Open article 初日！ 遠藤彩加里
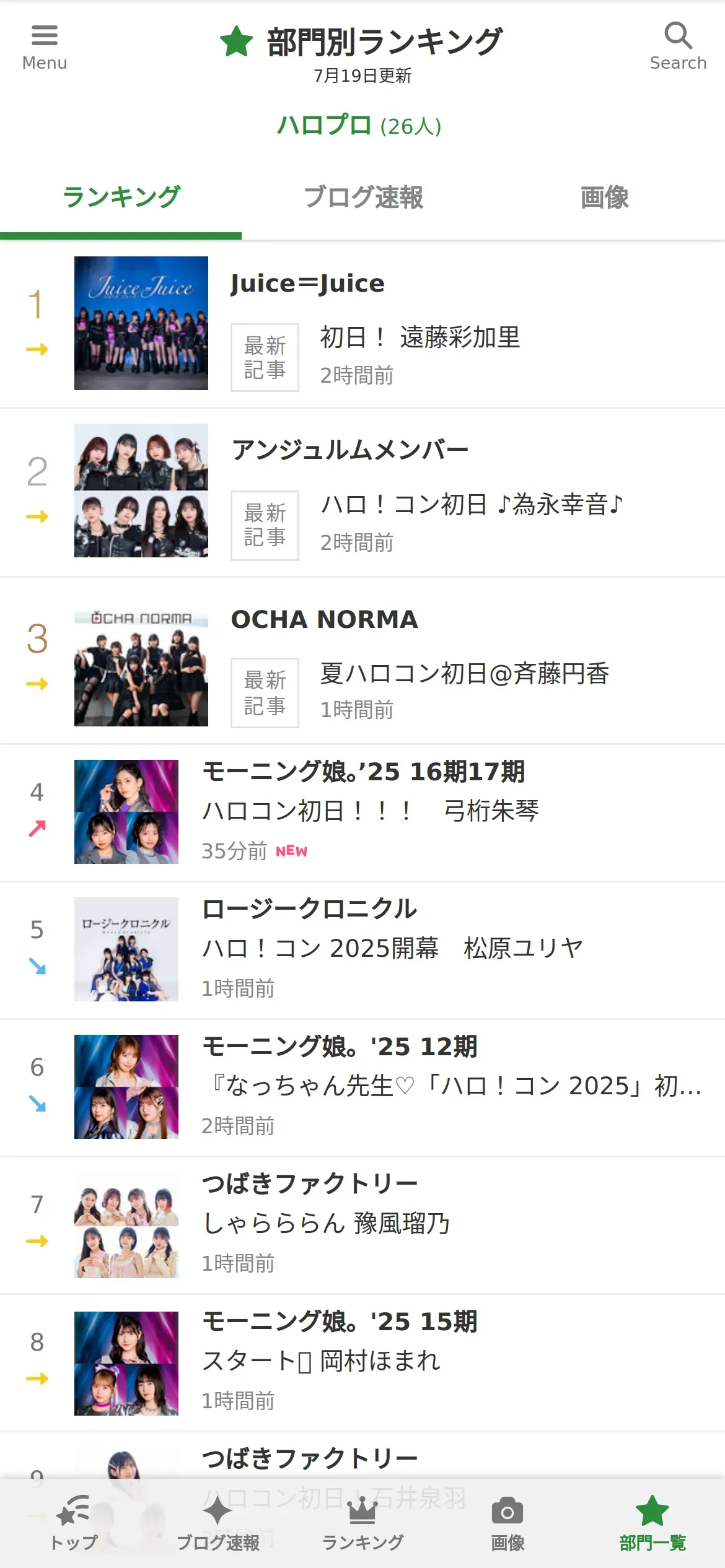 click(420, 338)
